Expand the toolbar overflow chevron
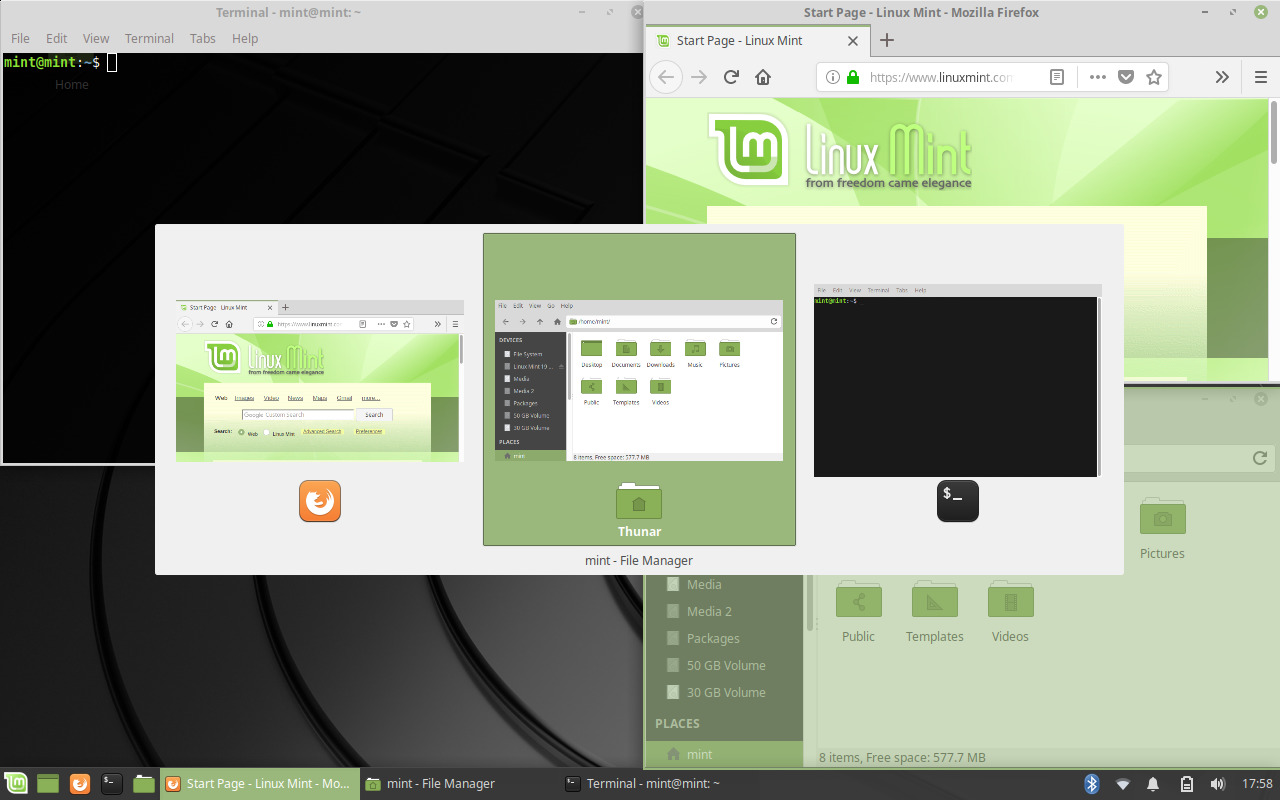The image size is (1280, 800). (x=1222, y=76)
